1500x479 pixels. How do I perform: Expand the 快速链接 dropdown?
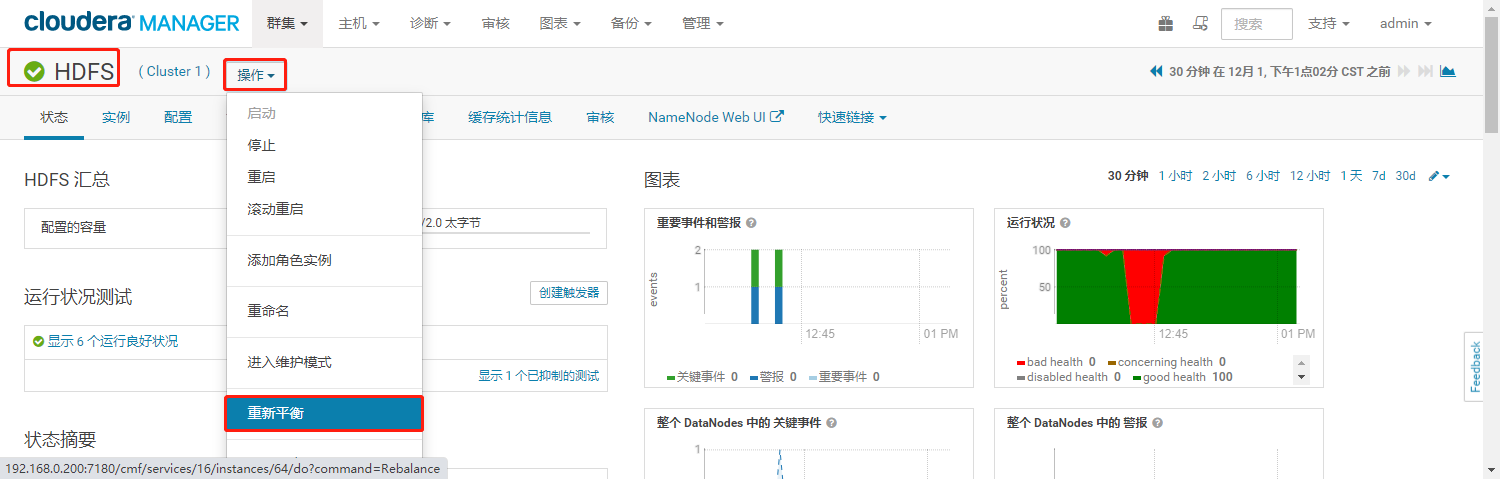[852, 117]
